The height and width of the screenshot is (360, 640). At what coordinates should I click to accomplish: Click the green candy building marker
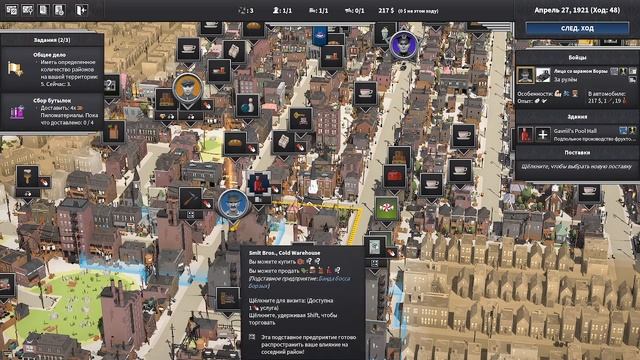point(386,209)
